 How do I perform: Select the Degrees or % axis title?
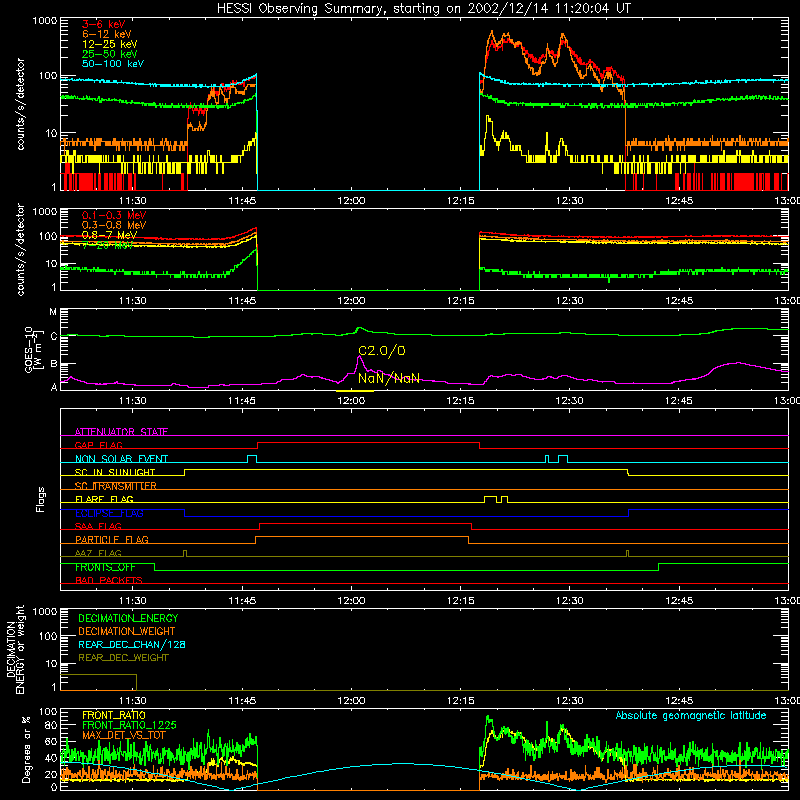[27, 750]
